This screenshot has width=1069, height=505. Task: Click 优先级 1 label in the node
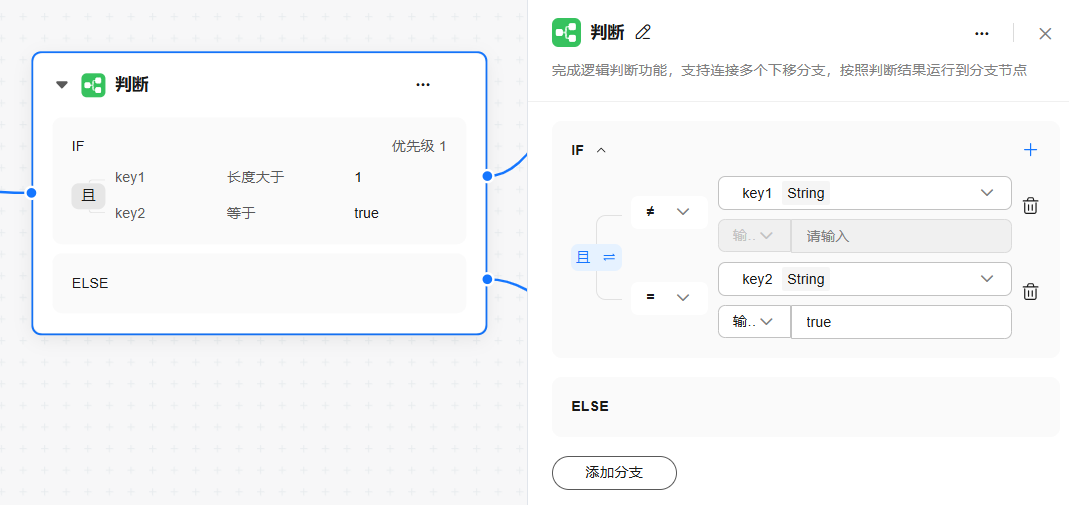(419, 147)
